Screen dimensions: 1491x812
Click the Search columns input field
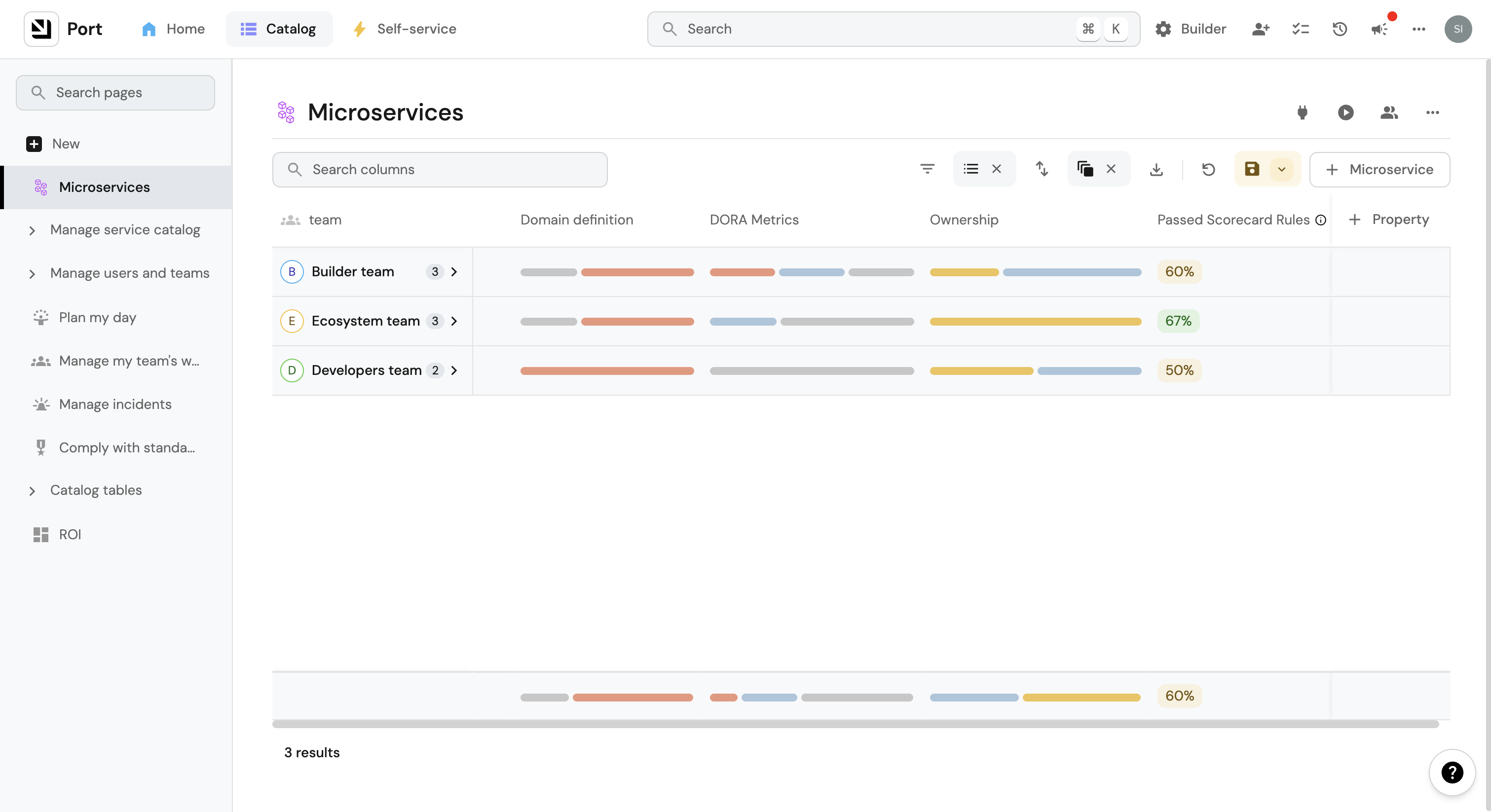click(440, 169)
